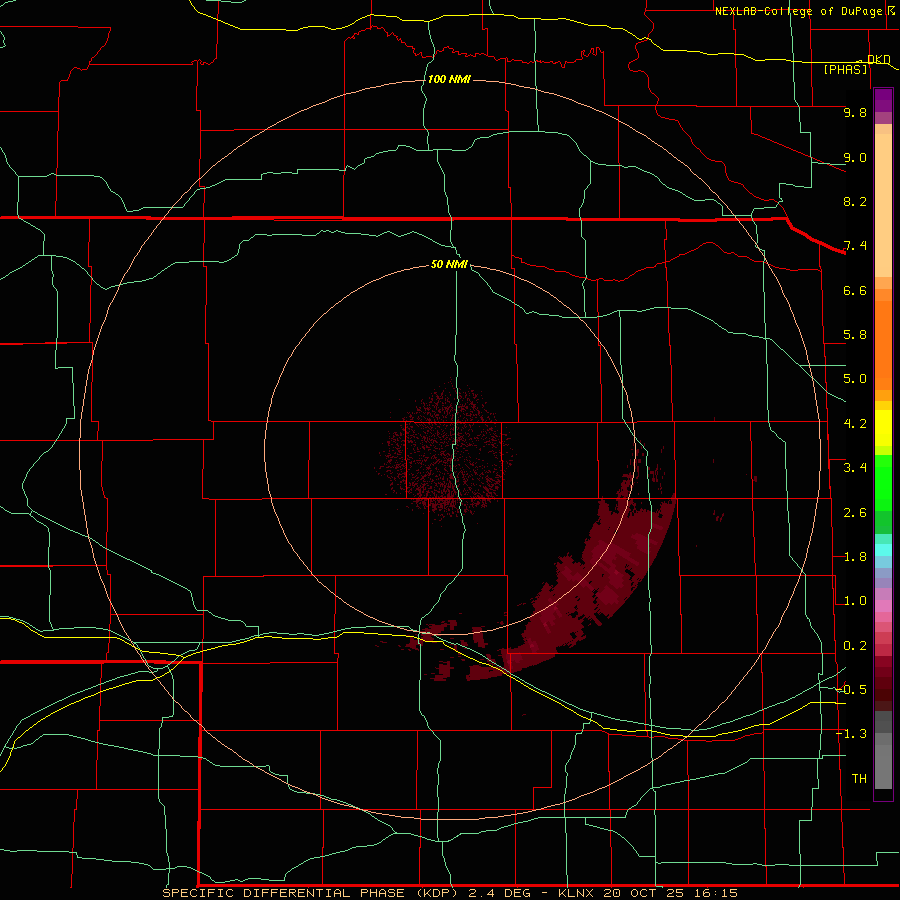Click the [PHAS] legend label
This screenshot has width=900, height=900.
(x=845, y=70)
